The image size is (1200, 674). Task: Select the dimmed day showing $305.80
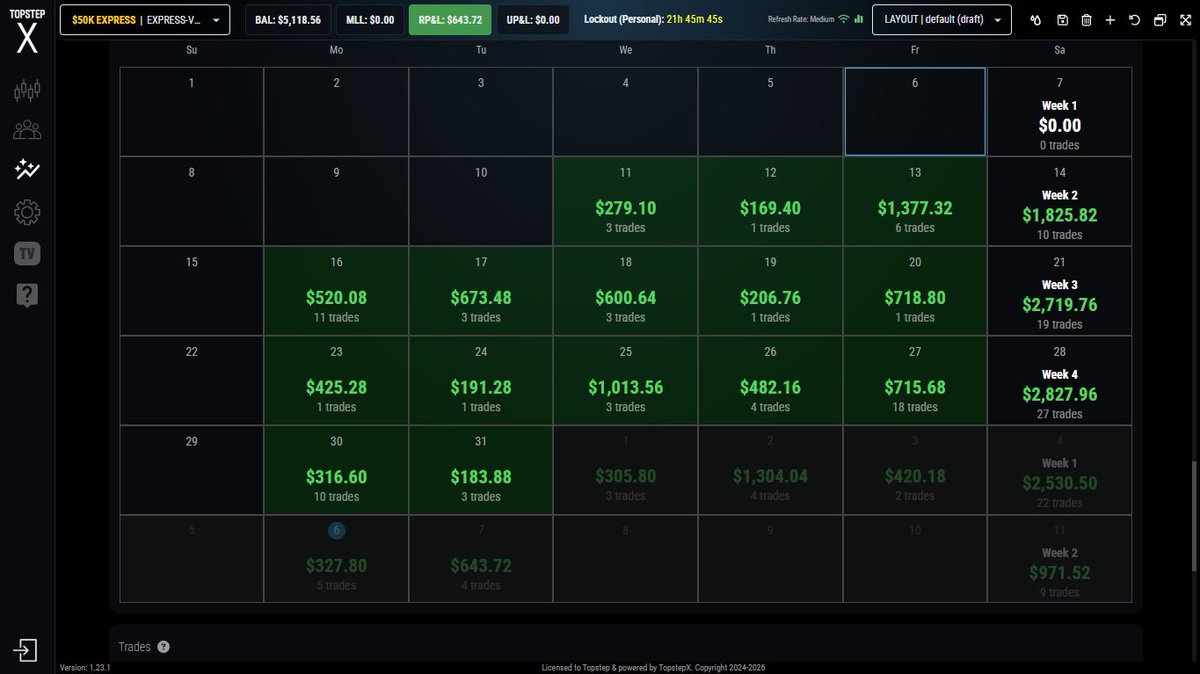626,469
